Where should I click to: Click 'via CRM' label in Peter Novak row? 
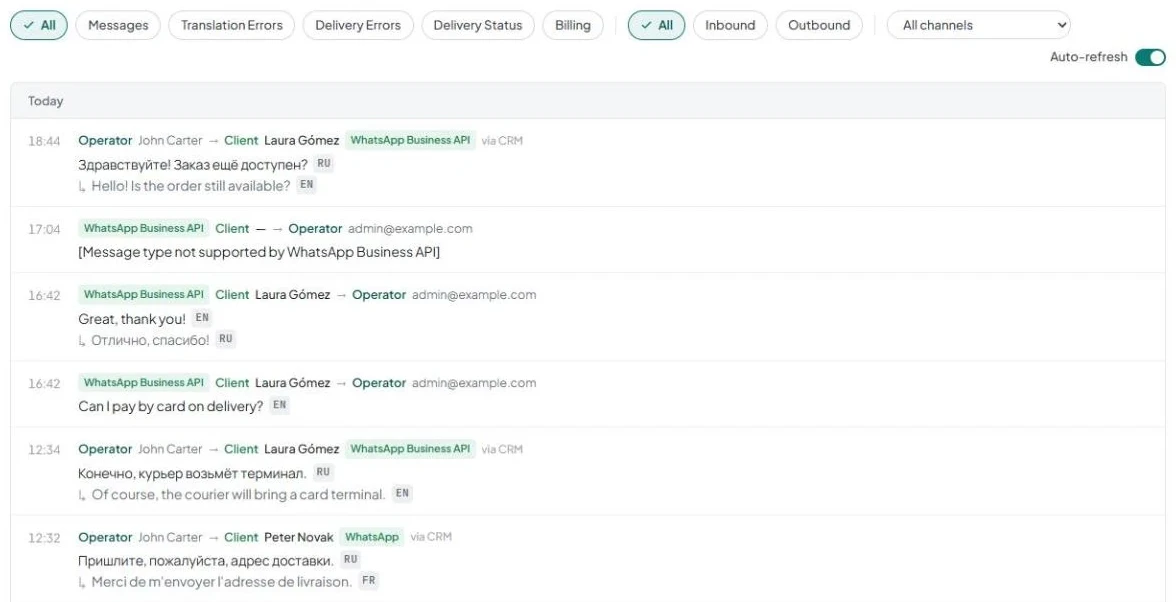(x=431, y=537)
